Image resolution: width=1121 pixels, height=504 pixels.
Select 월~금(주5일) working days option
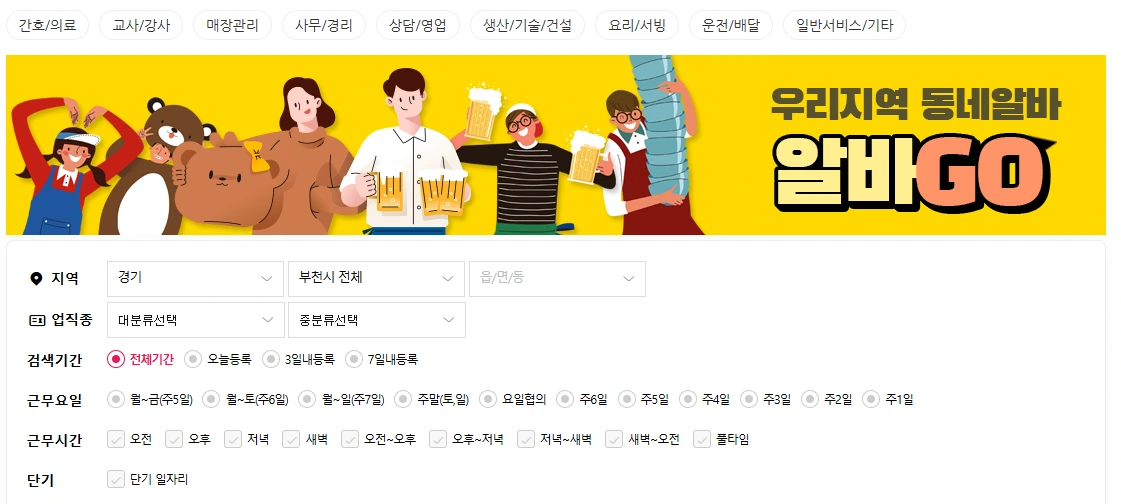tap(115, 400)
